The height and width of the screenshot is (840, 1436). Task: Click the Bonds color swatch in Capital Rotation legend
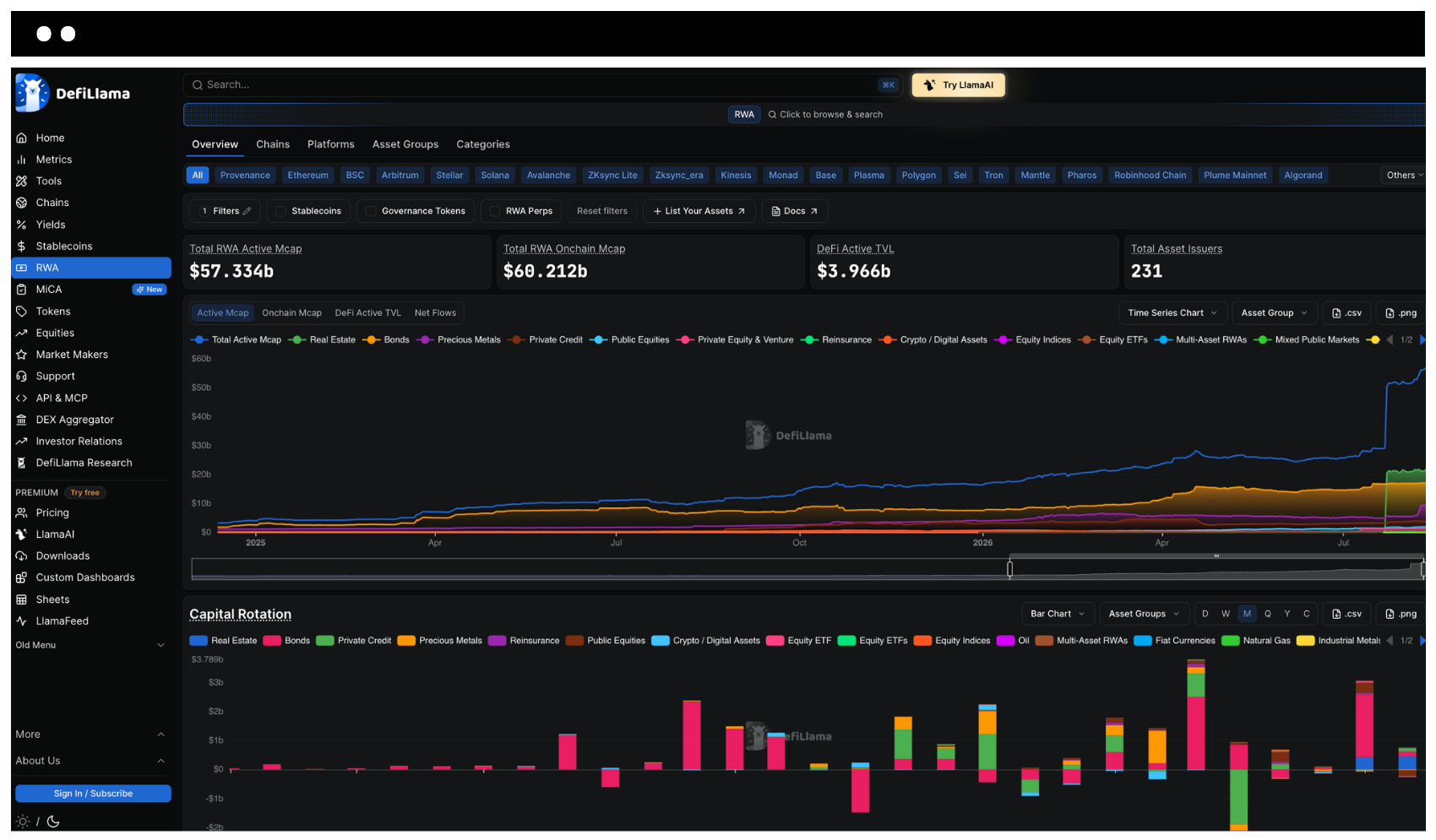tap(272, 641)
